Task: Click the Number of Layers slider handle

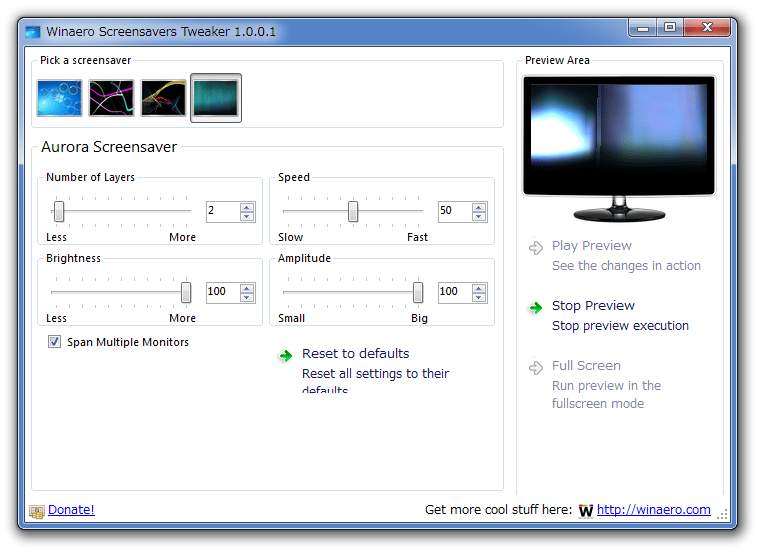Action: click(59, 212)
